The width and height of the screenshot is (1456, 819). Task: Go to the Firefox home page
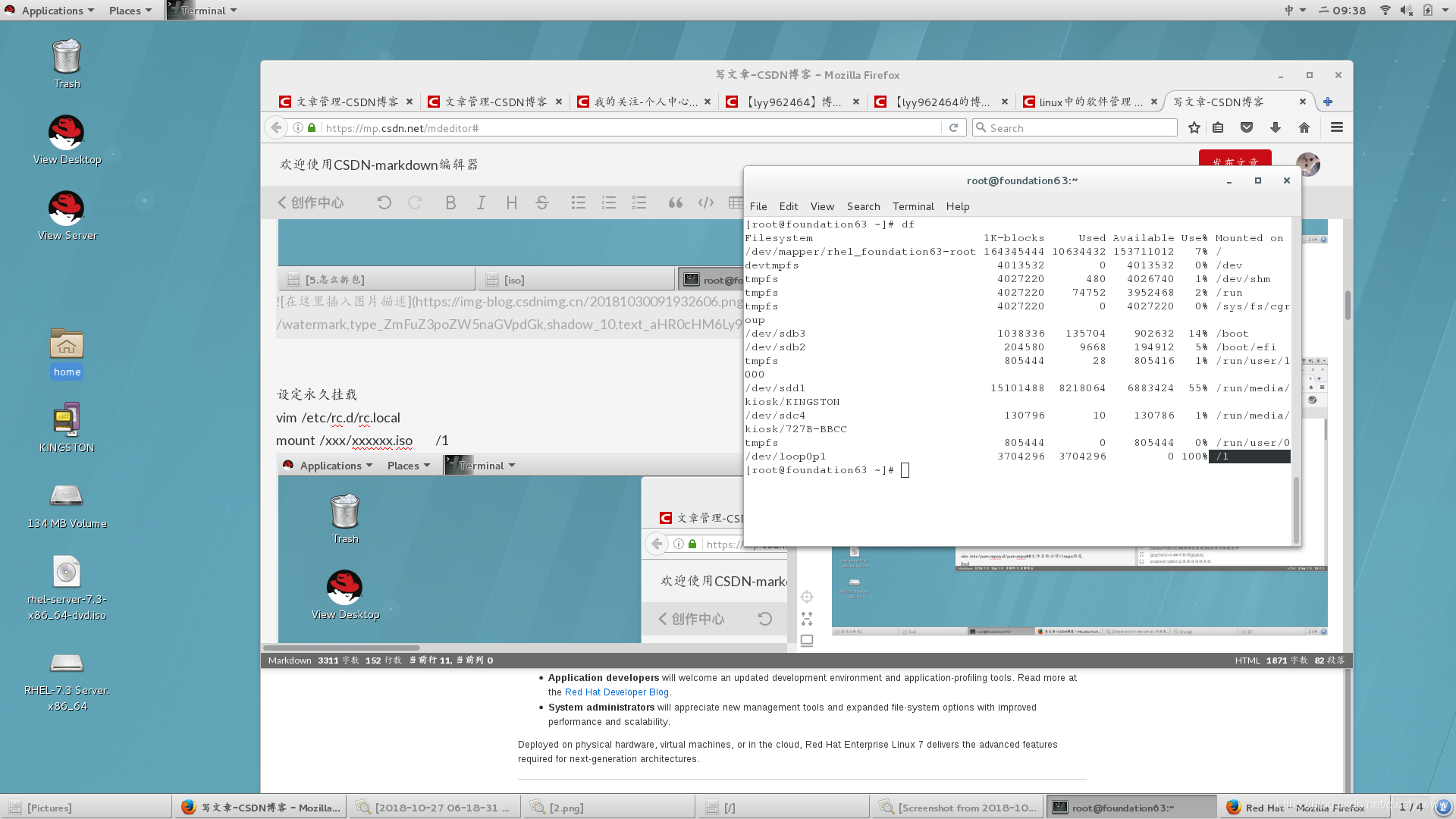(1304, 127)
